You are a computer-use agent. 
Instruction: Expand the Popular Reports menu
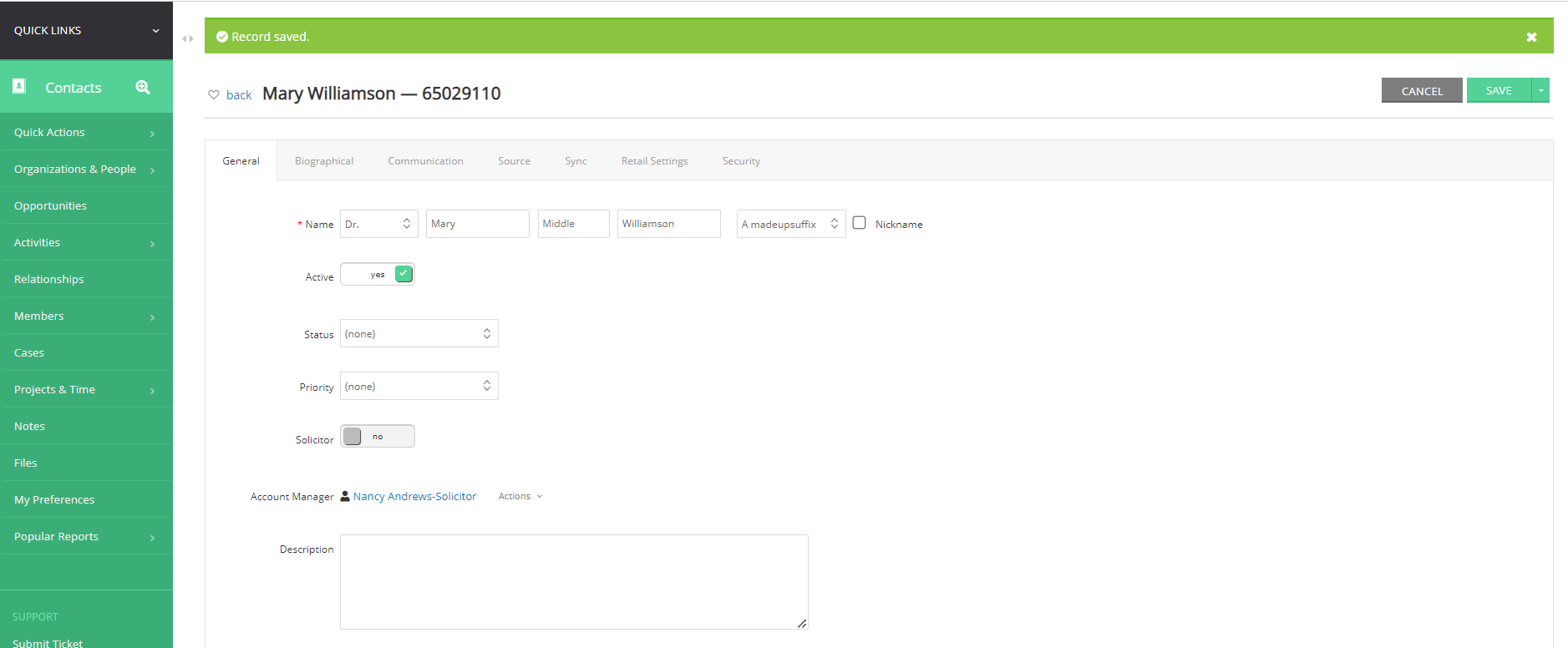86,536
